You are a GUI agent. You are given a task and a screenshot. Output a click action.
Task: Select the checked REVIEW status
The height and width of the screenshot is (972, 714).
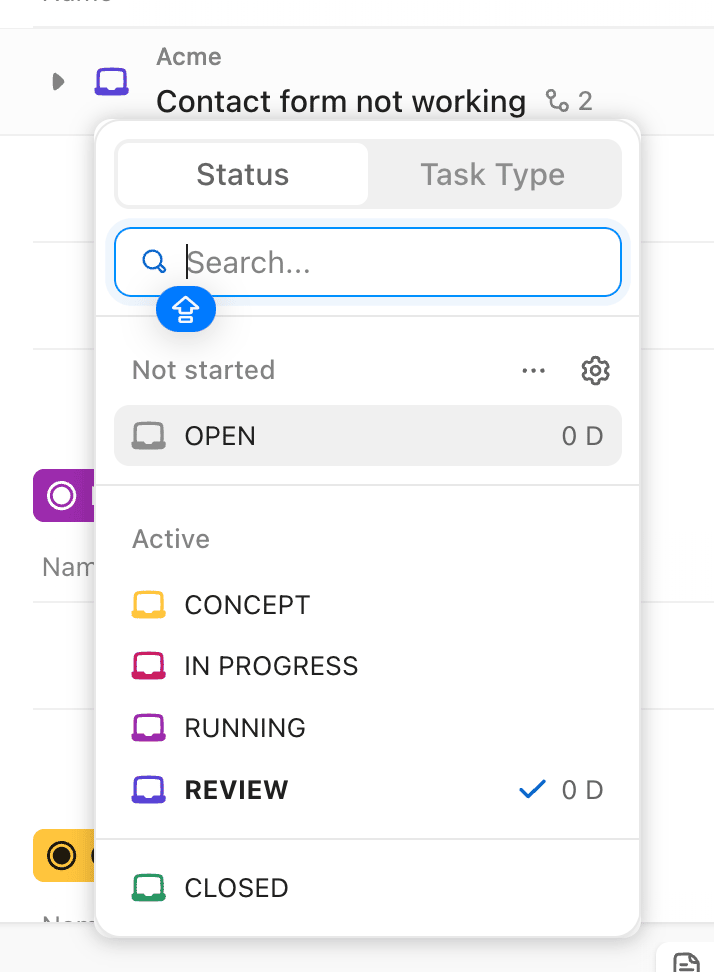368,790
